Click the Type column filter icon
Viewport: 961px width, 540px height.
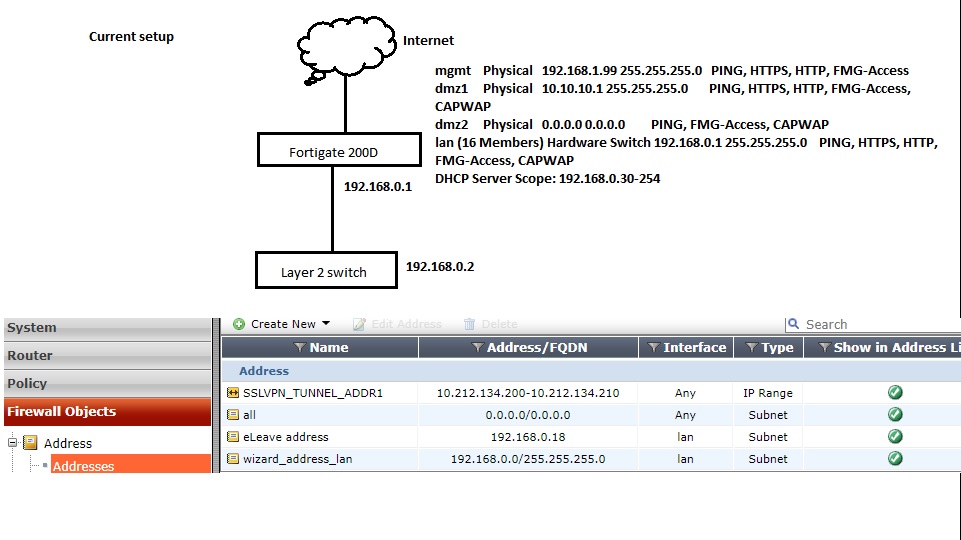(752, 348)
